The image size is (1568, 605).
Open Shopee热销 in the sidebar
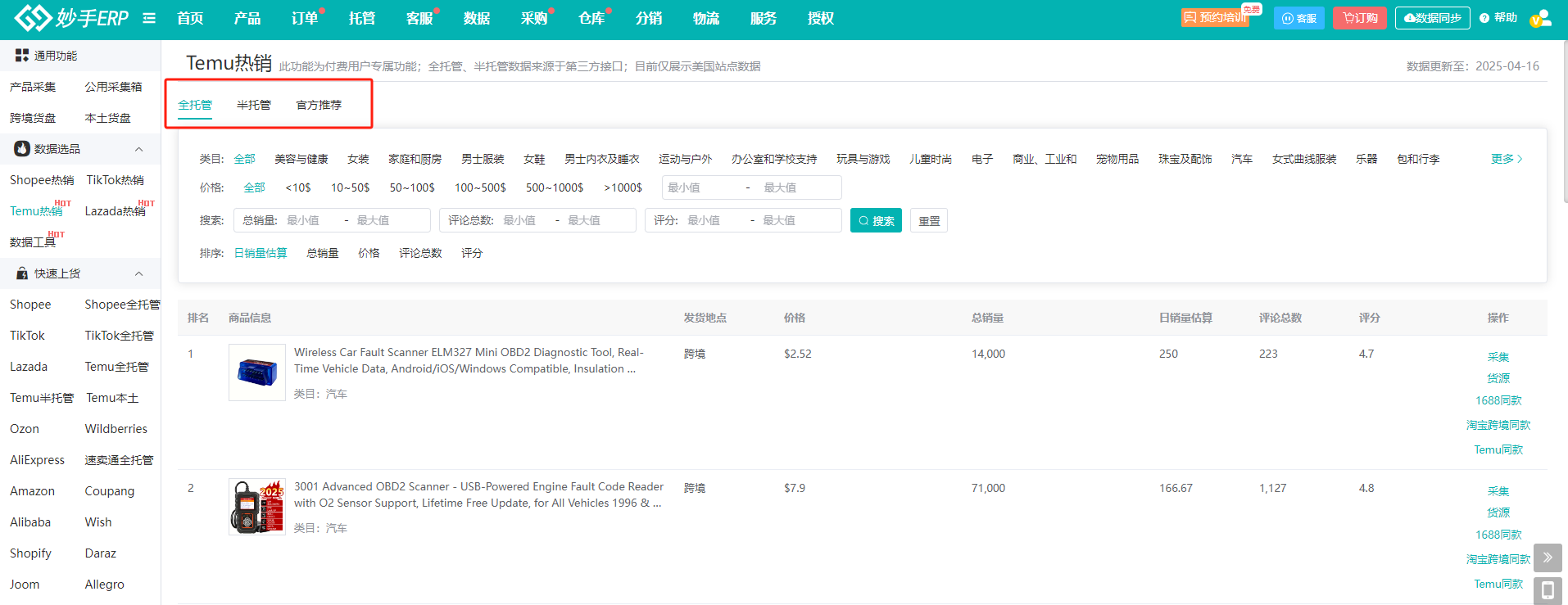tap(42, 180)
